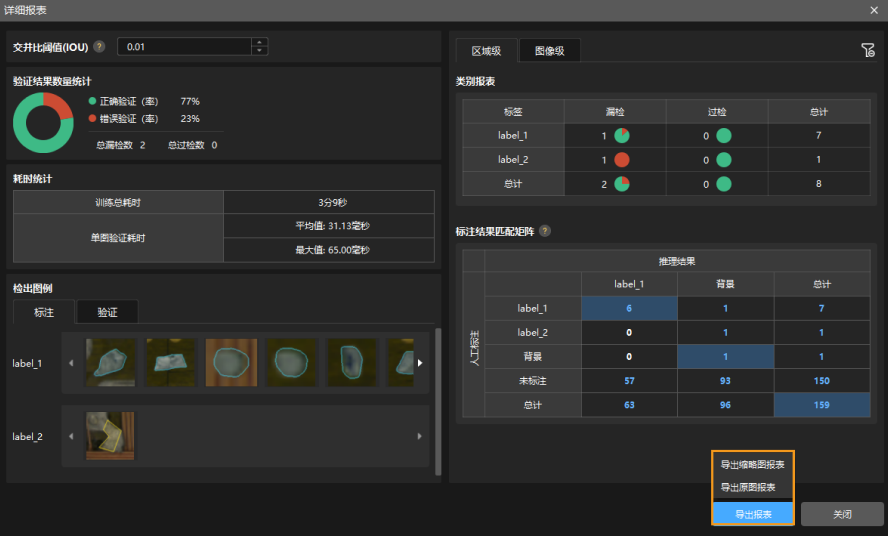Open the label_2 thumbnail with yellow outline
Image resolution: width=888 pixels, height=536 pixels.
click(110, 435)
